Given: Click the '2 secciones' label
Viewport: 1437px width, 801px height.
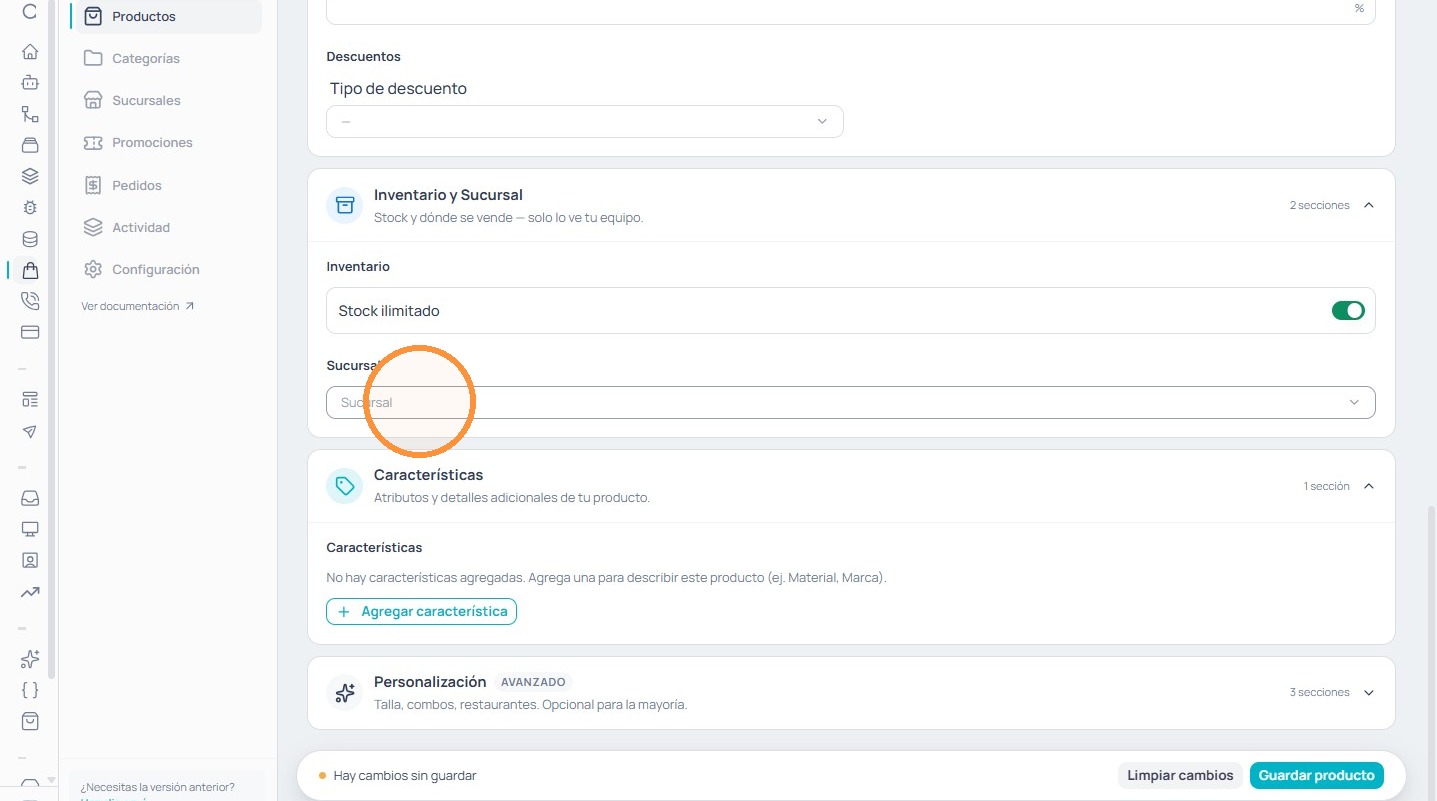Looking at the screenshot, I should tap(1319, 205).
